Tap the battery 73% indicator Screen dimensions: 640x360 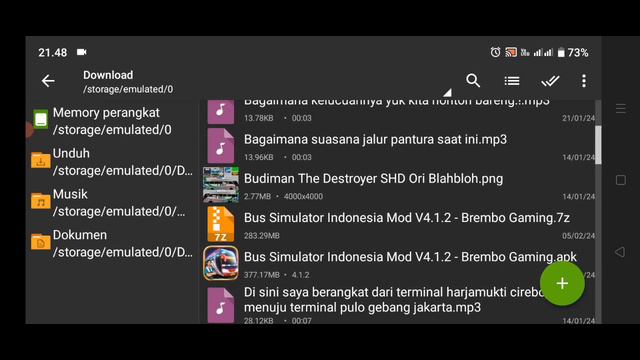pyautogui.click(x=573, y=53)
